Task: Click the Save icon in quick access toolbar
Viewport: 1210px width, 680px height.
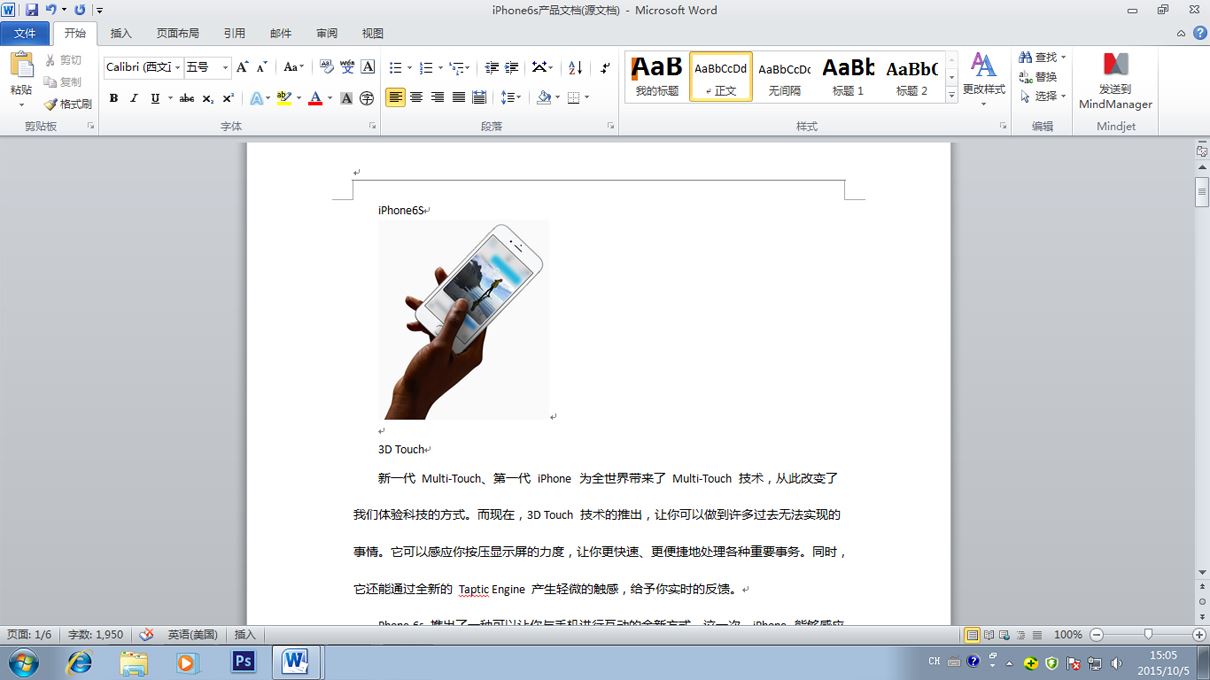Action: coord(31,10)
